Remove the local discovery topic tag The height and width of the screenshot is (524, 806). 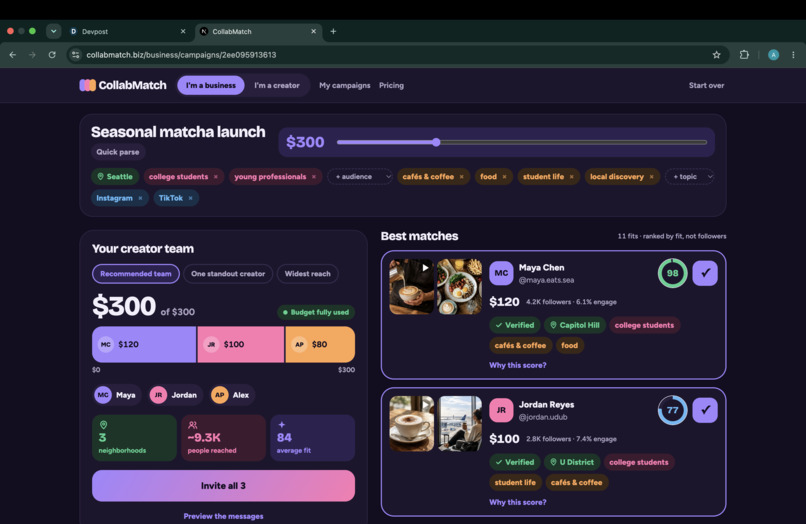651,177
